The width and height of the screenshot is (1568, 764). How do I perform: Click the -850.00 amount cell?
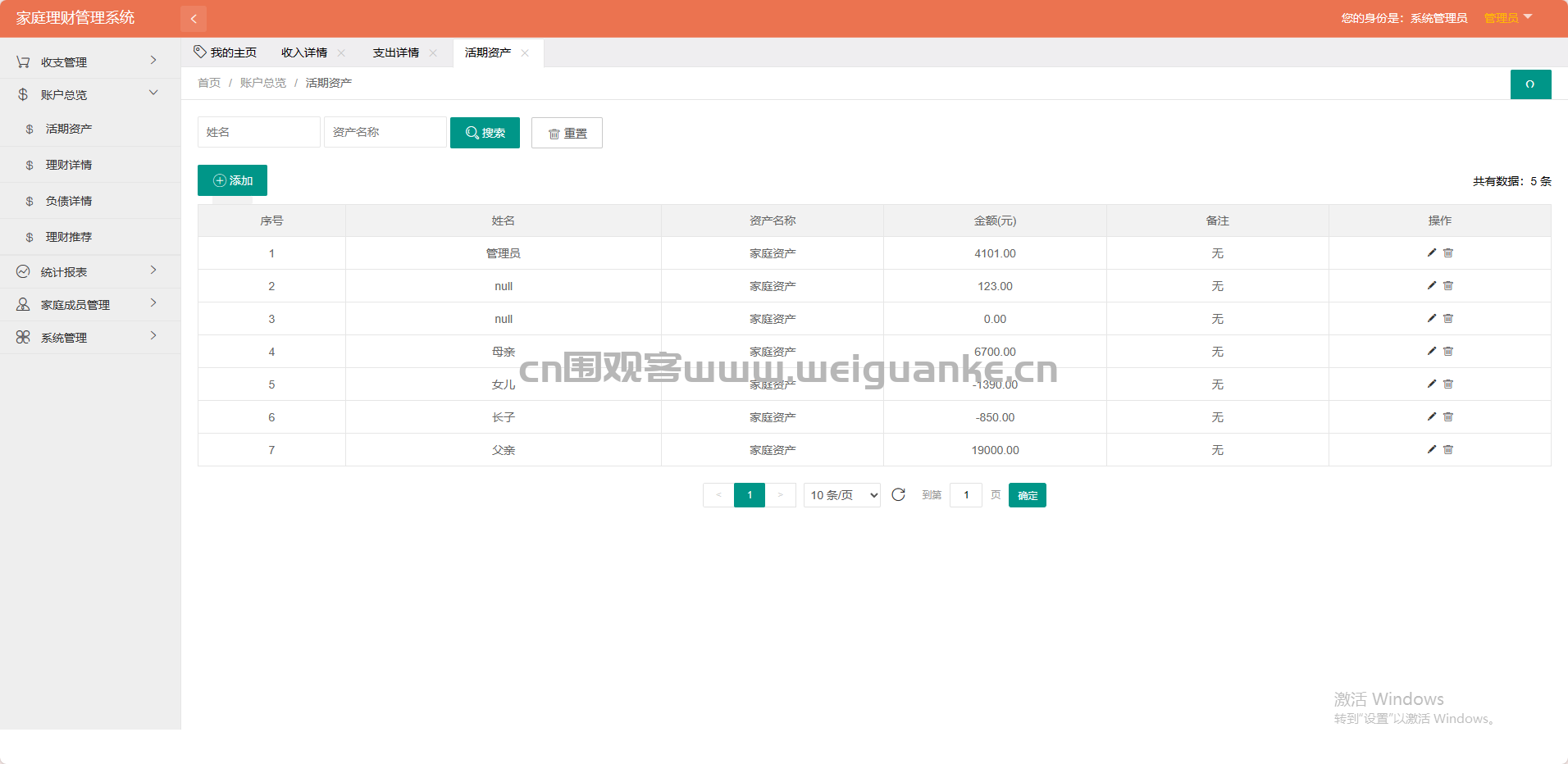pos(995,417)
